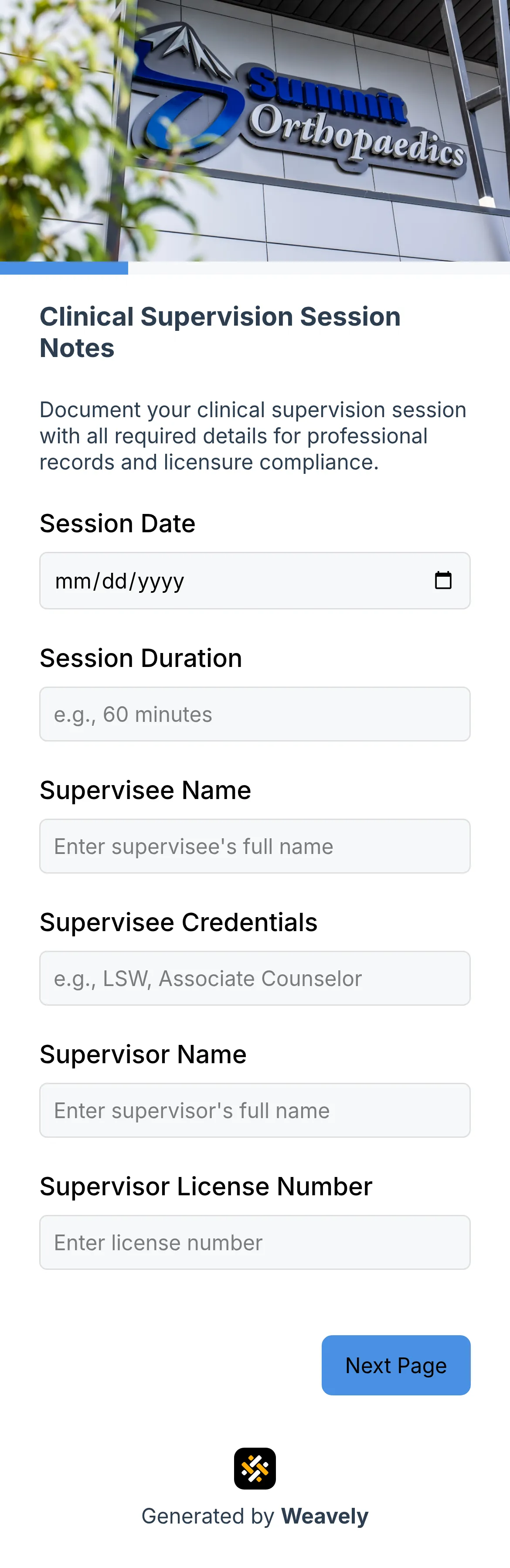Click the Supervisor License Number field
Viewport: 510px width, 1568px height.
coord(255,1242)
